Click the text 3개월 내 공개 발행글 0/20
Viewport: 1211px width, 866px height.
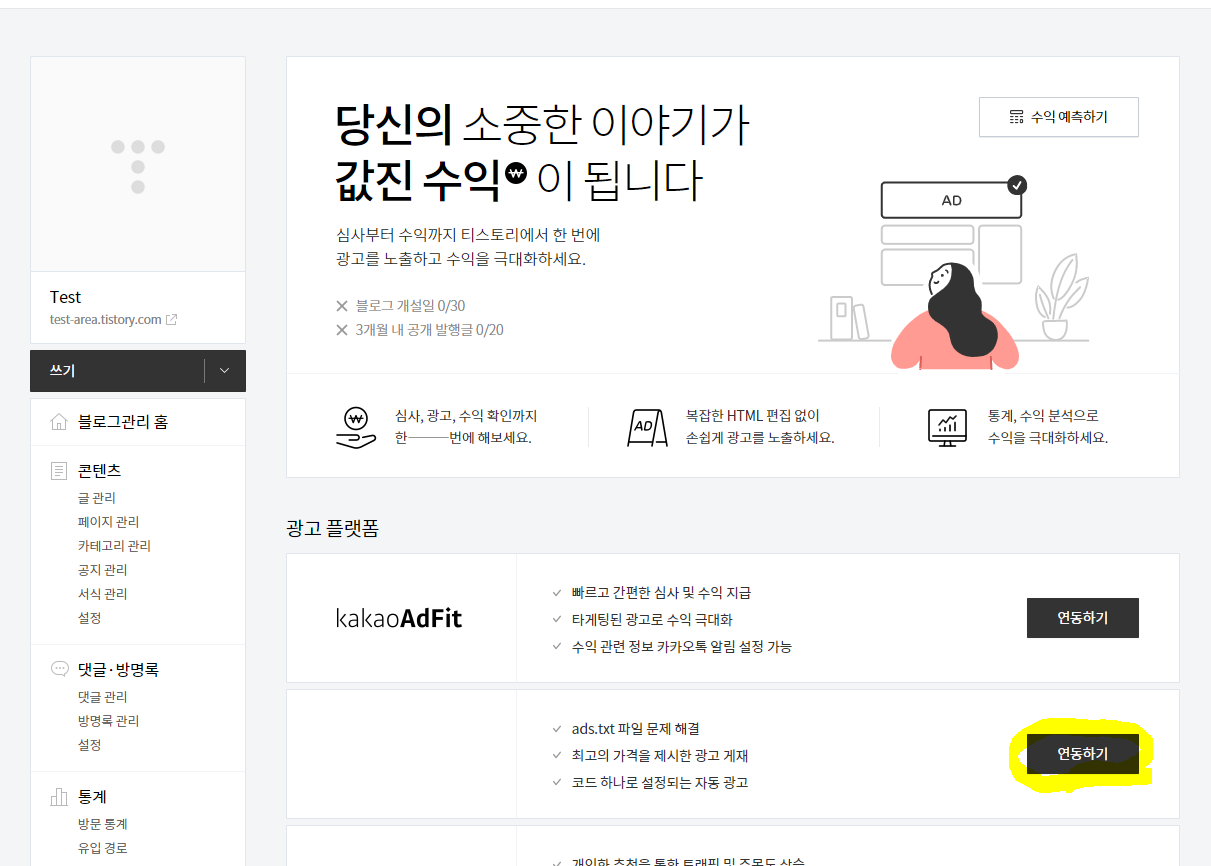pos(429,330)
